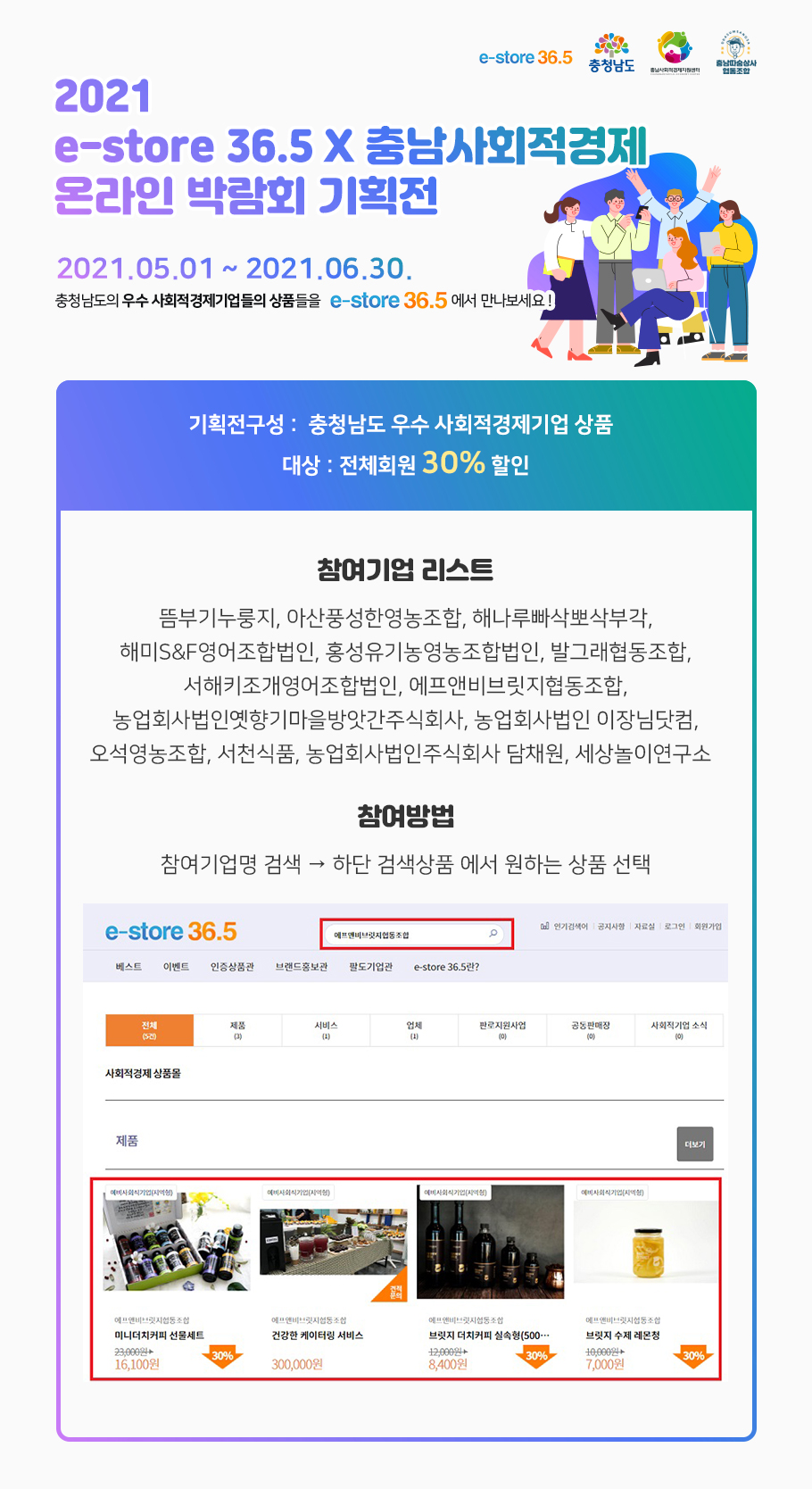Open the 인증상품관 menu item
The width and height of the screenshot is (812, 1489).
click(232, 967)
